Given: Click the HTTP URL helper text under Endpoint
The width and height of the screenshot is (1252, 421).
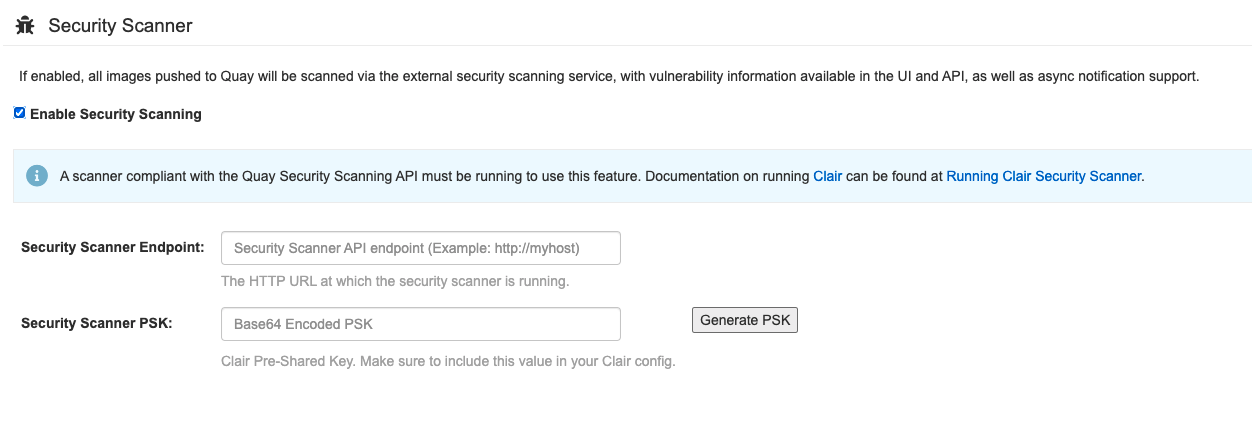Looking at the screenshot, I should coord(395,281).
